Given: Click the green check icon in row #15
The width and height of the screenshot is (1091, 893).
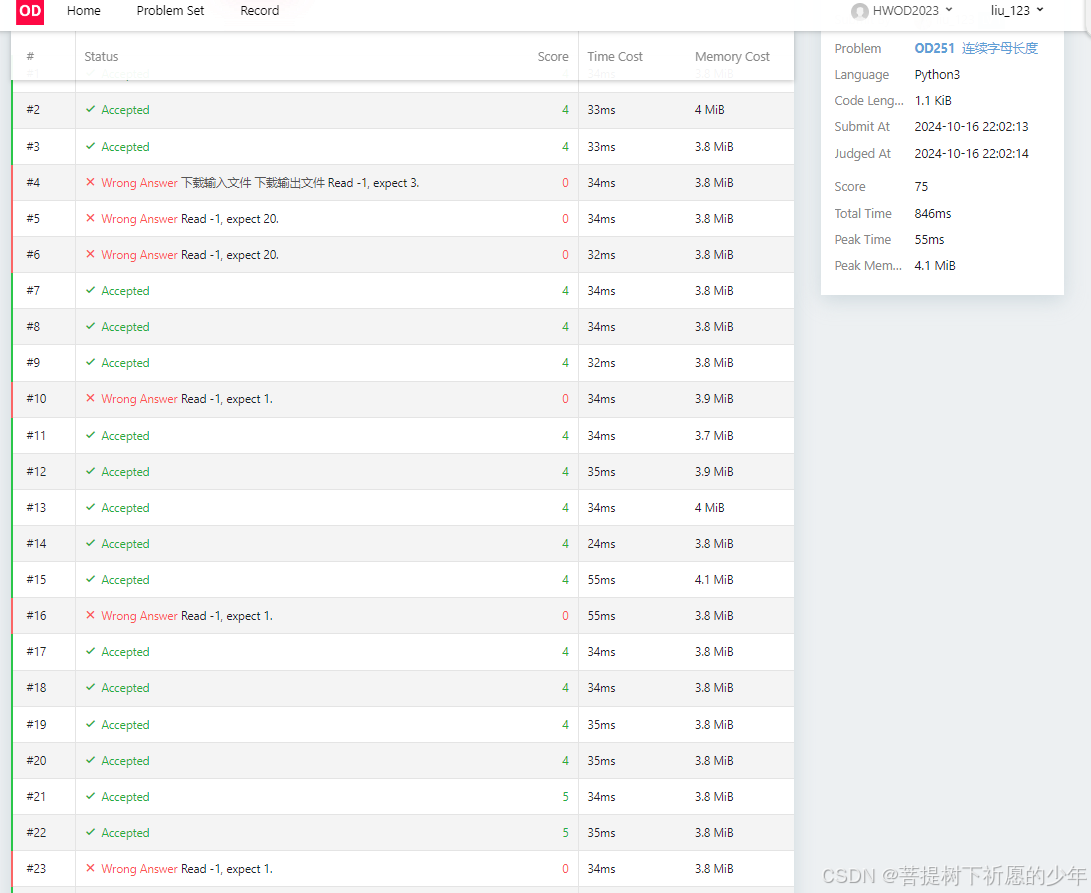Looking at the screenshot, I should pos(90,579).
